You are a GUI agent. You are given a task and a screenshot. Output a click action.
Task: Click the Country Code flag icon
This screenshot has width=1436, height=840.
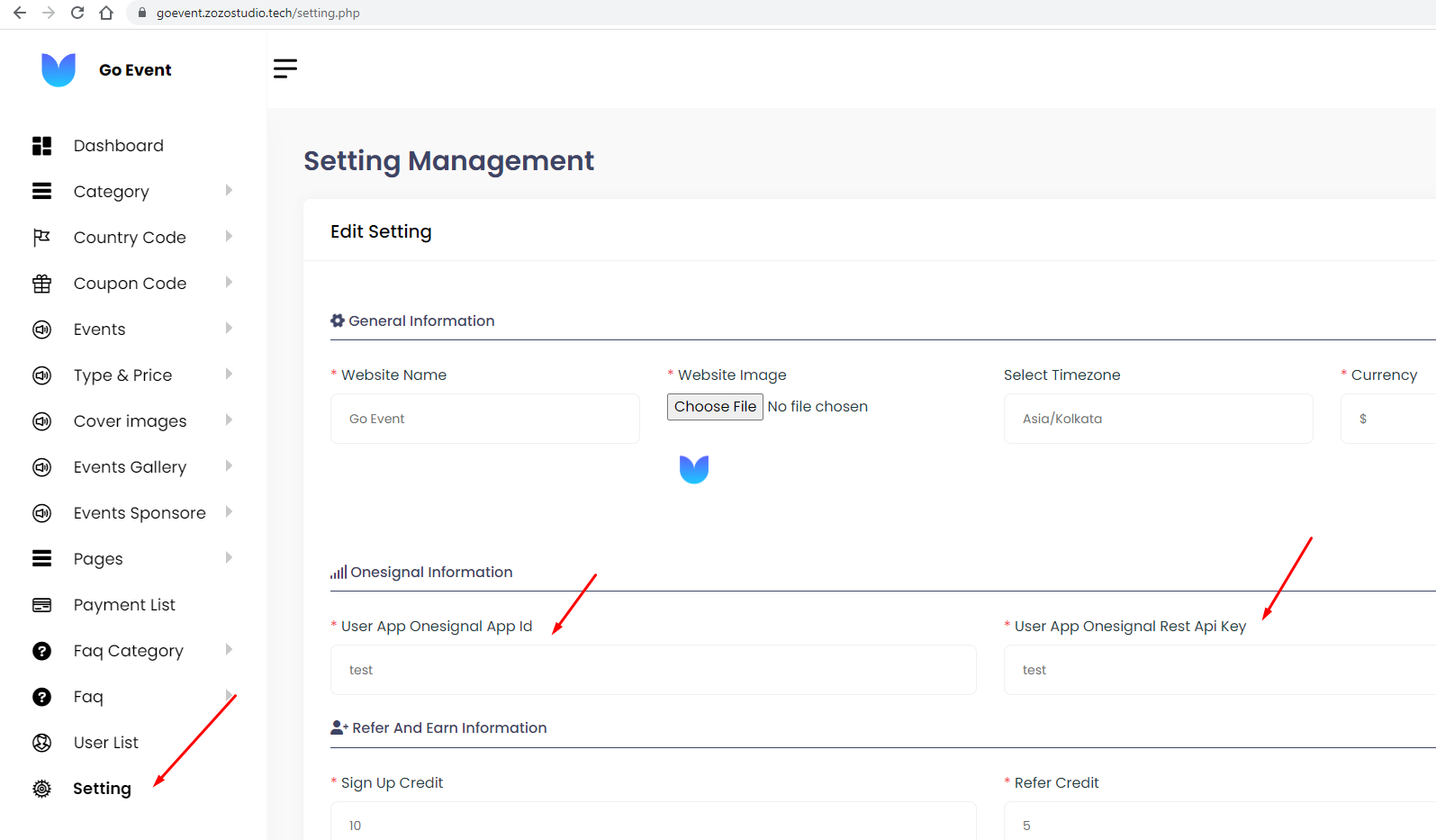pos(42,238)
